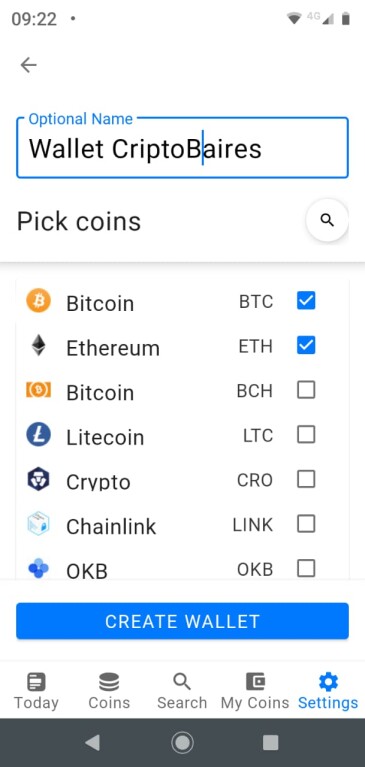Image resolution: width=365 pixels, height=767 pixels.
Task: Tap the back arrow icon
Action: point(28,65)
